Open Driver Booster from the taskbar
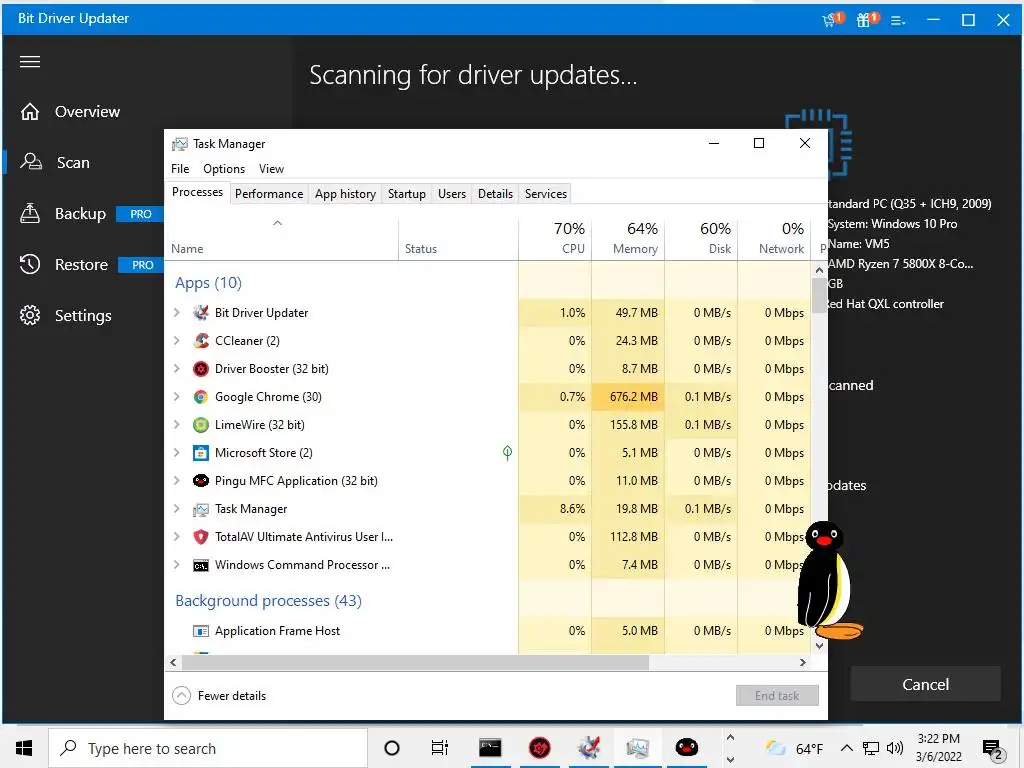Viewport: 1024px width, 768px height. point(539,748)
